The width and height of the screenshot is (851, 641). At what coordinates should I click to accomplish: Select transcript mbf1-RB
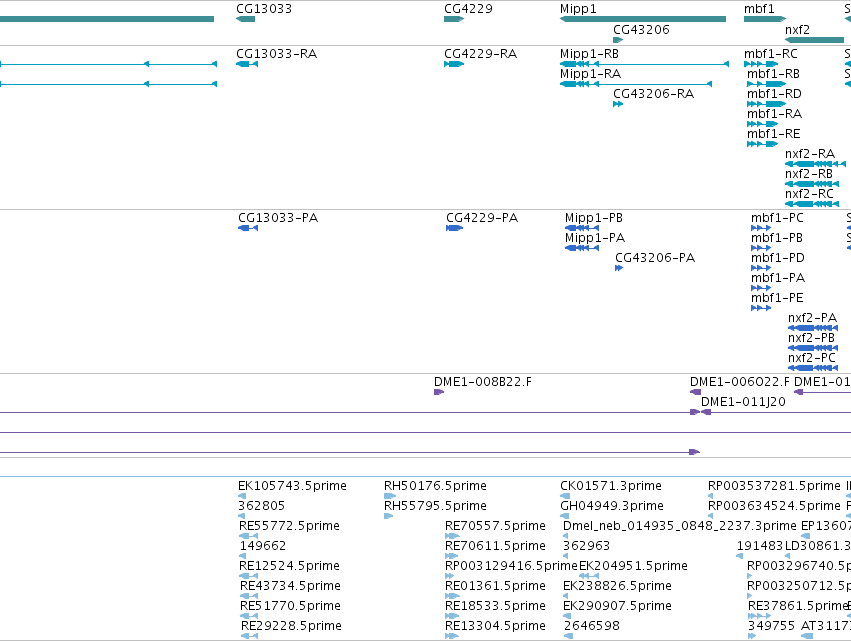773,73
